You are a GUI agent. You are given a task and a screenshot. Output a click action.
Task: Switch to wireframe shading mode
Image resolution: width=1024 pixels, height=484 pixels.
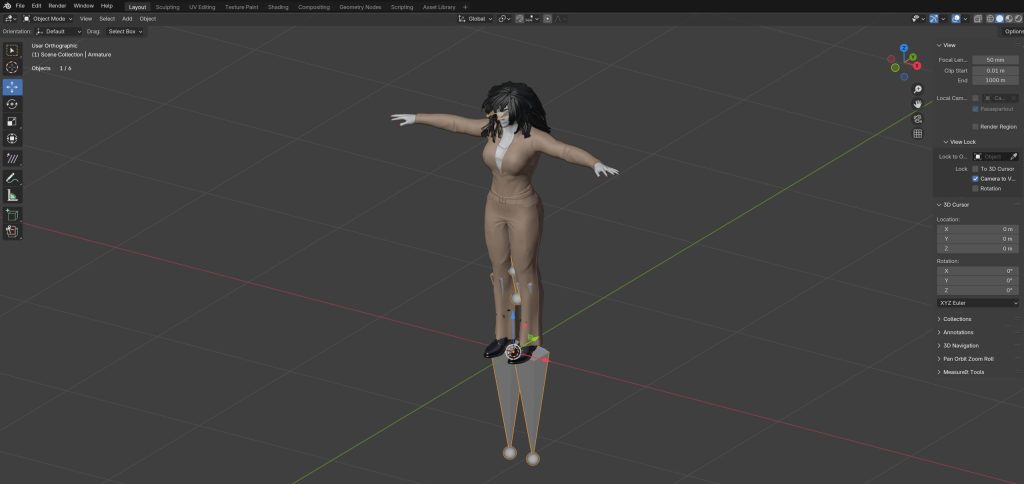[x=990, y=19]
